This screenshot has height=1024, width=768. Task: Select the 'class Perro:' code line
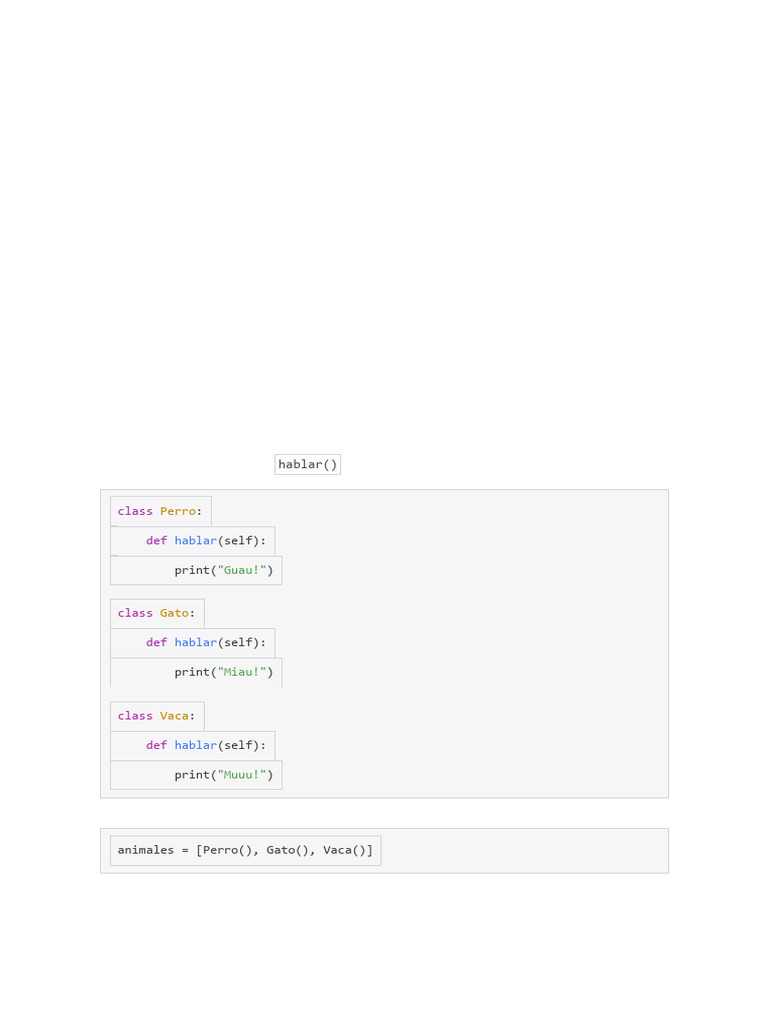point(161,511)
